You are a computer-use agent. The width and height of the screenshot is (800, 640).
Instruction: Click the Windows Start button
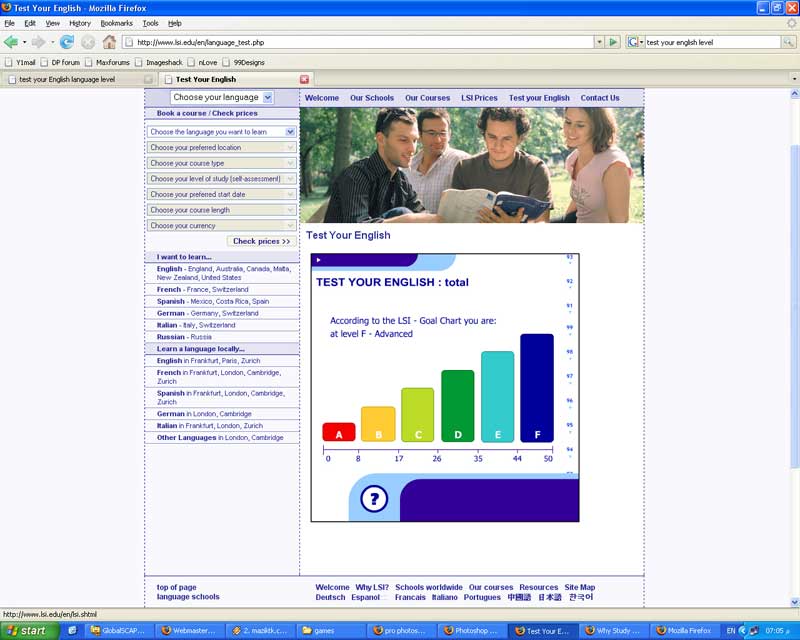(28, 631)
